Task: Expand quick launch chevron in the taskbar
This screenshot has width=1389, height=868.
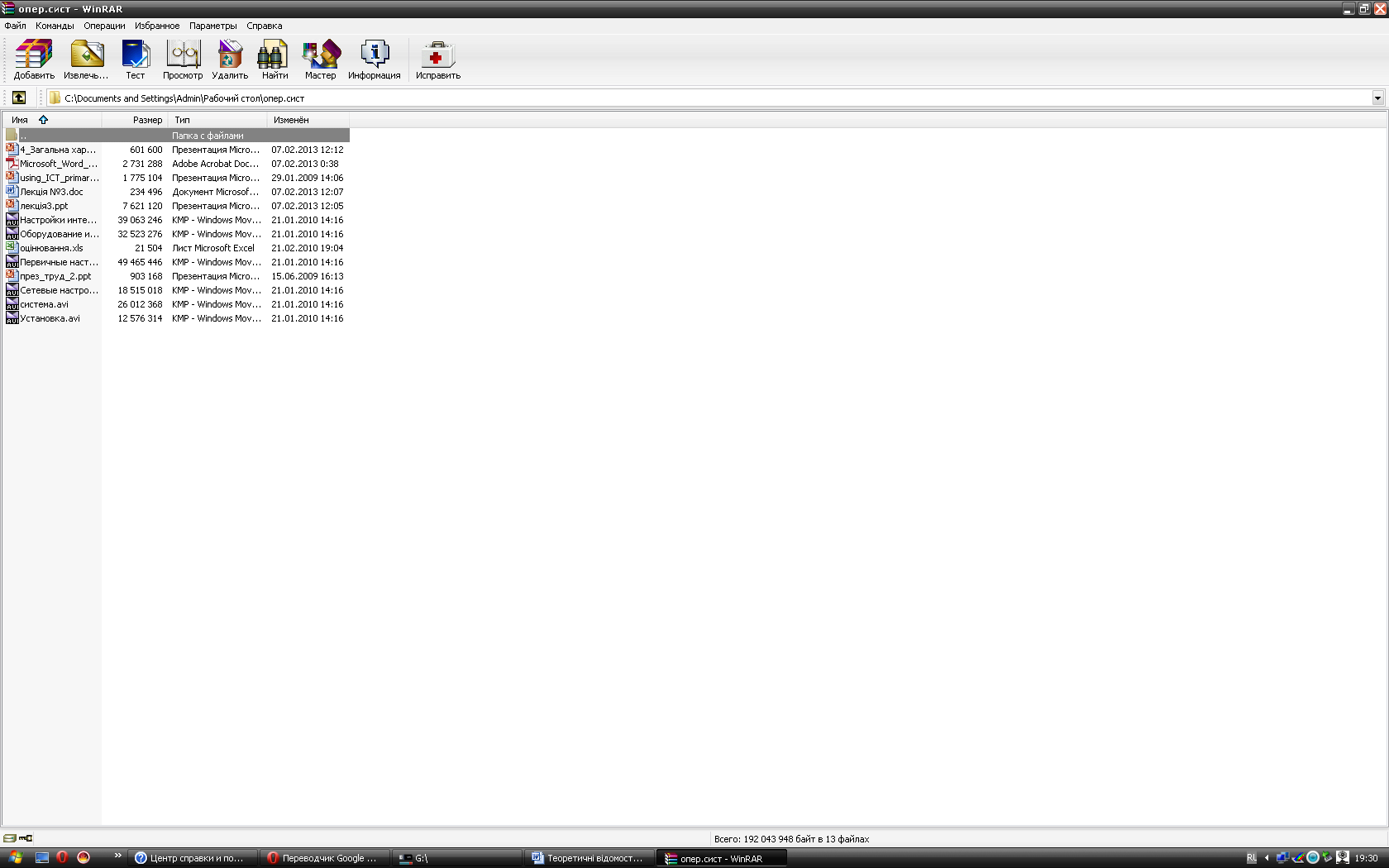Action: (117, 856)
